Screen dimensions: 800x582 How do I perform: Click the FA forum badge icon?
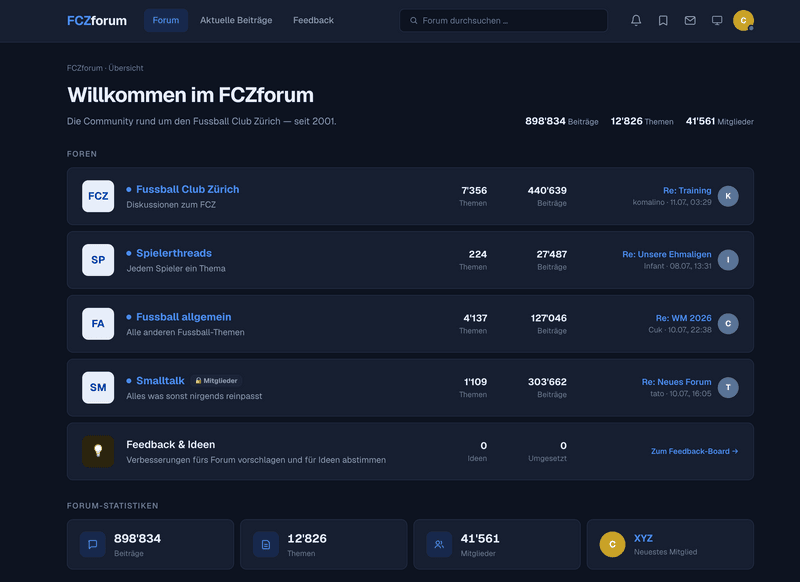pos(98,323)
